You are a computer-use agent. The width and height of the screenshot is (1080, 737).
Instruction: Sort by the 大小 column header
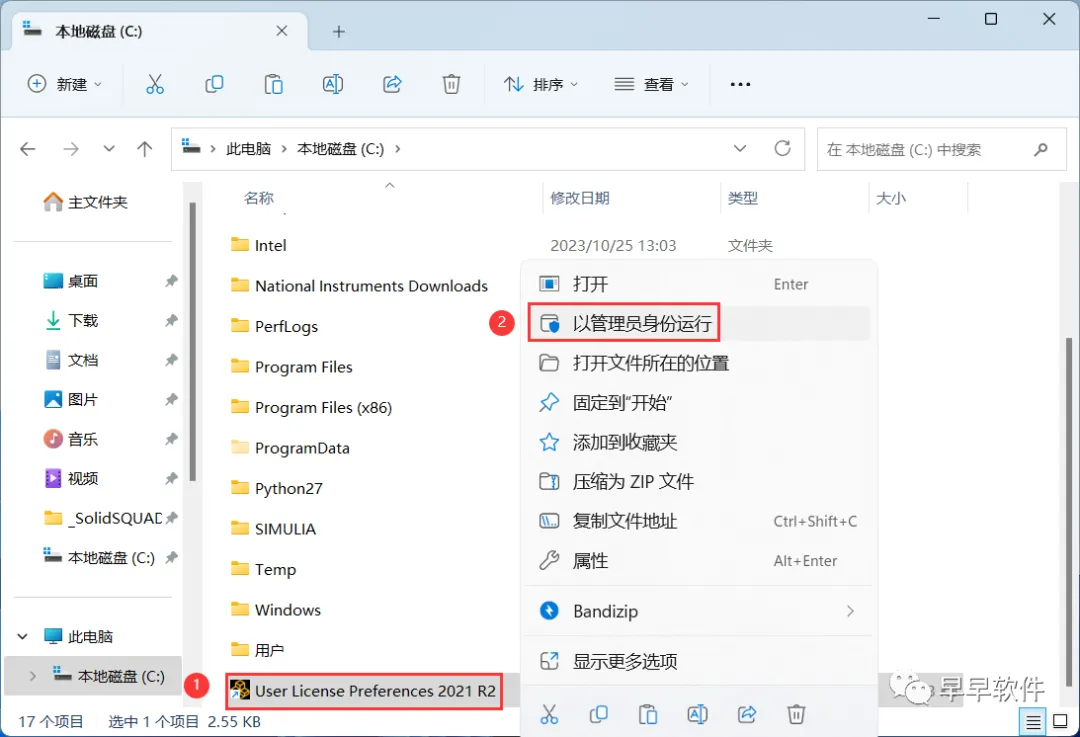point(891,198)
